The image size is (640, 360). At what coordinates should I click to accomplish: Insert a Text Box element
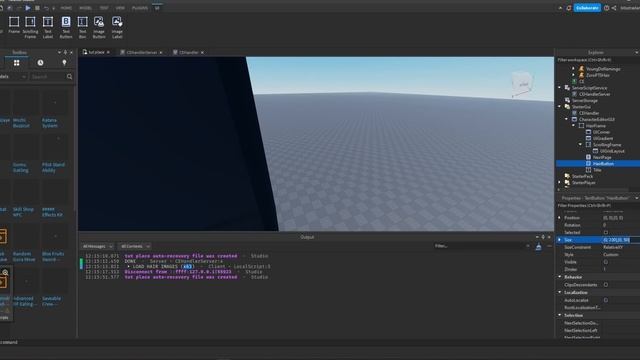[82, 27]
